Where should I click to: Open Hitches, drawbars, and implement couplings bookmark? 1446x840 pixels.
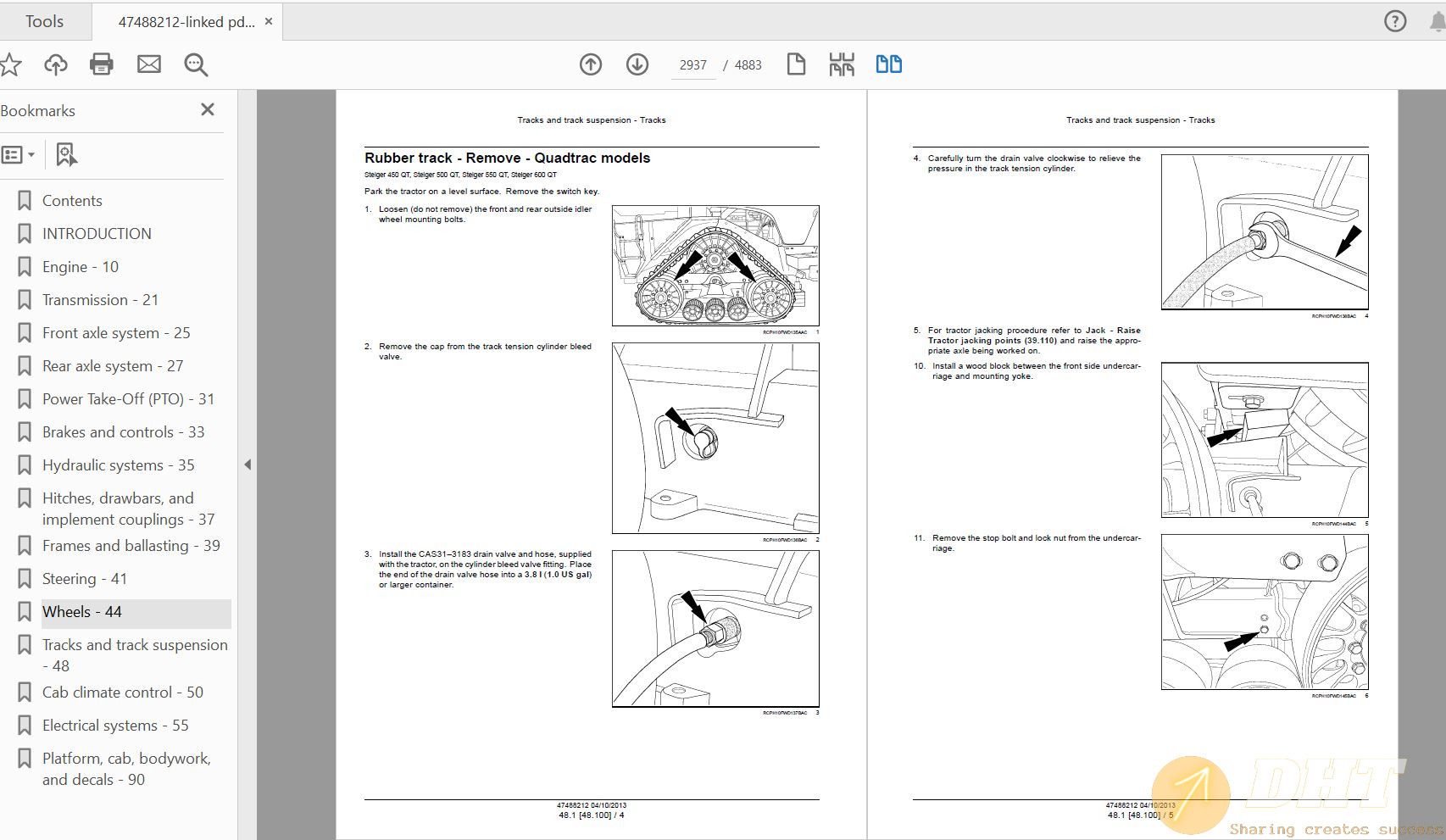pyautogui.click(x=128, y=509)
